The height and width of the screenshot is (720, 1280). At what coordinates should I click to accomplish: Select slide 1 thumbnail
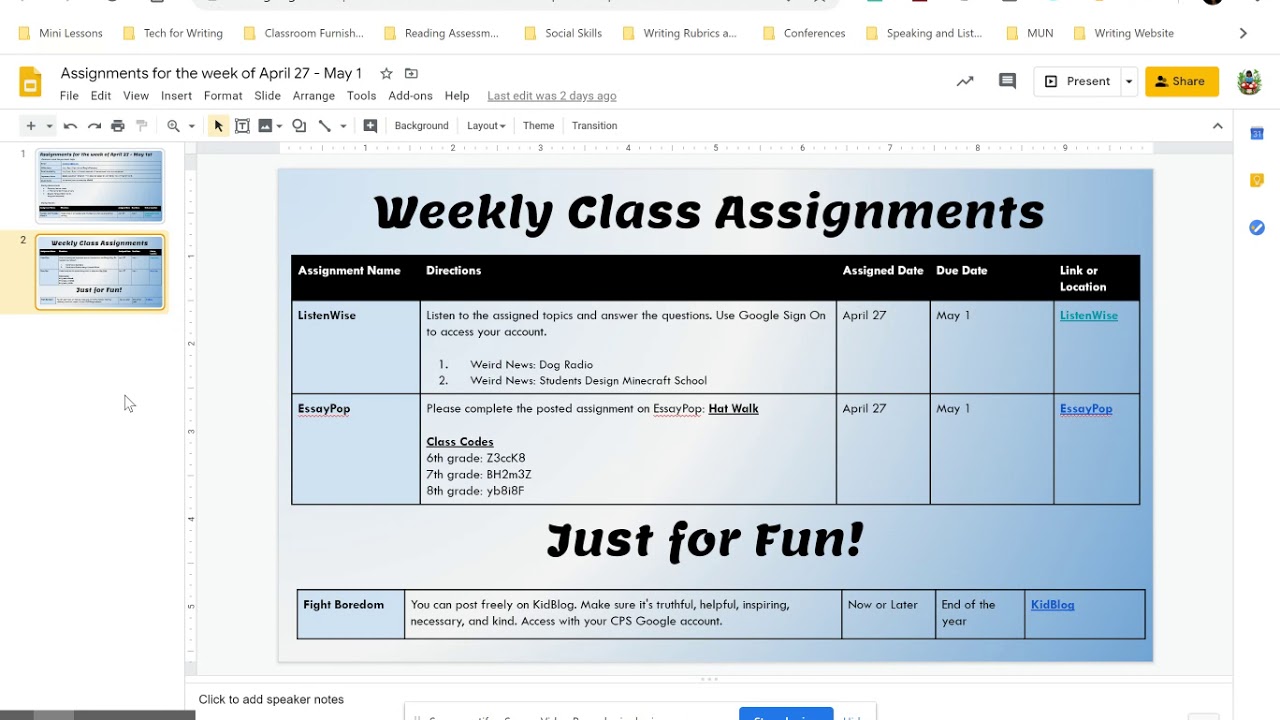click(100, 185)
